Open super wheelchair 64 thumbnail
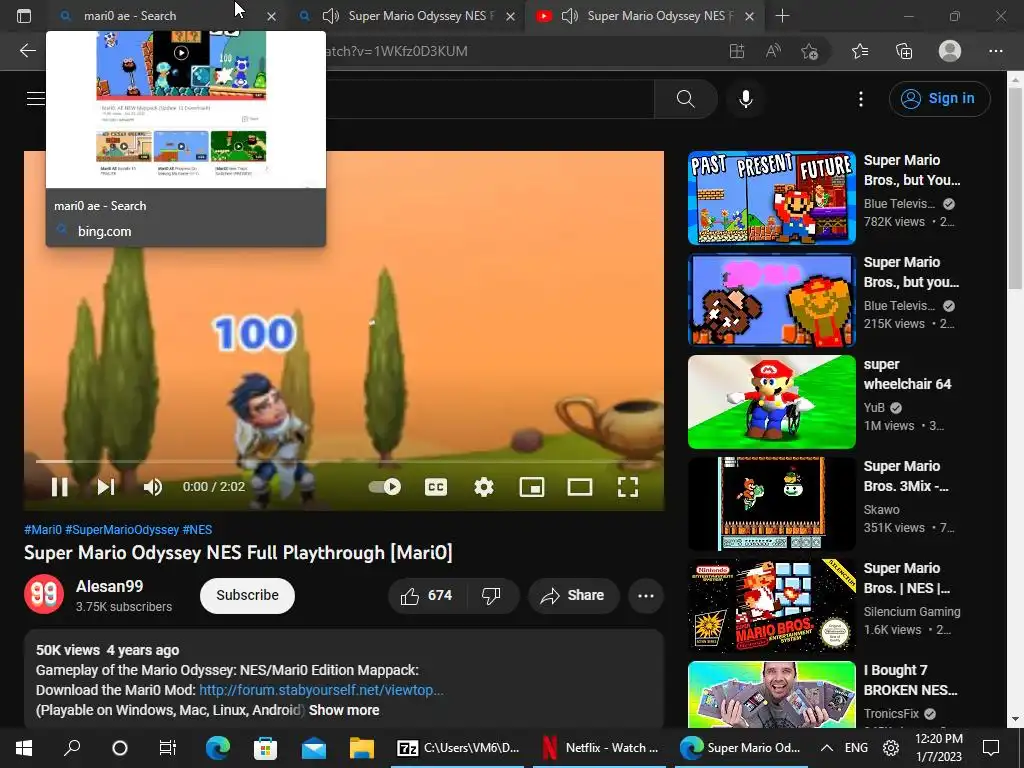 (772, 402)
